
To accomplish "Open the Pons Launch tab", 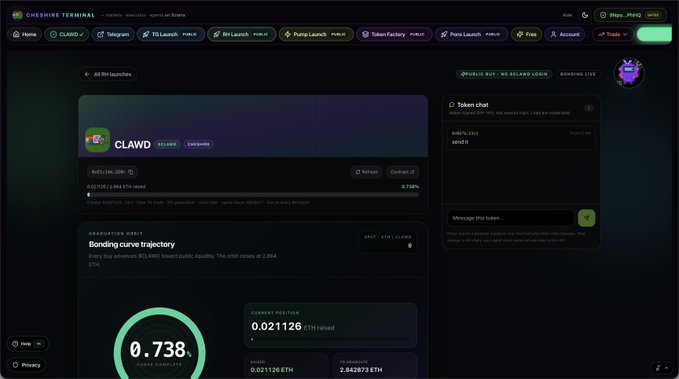I will [x=471, y=34].
